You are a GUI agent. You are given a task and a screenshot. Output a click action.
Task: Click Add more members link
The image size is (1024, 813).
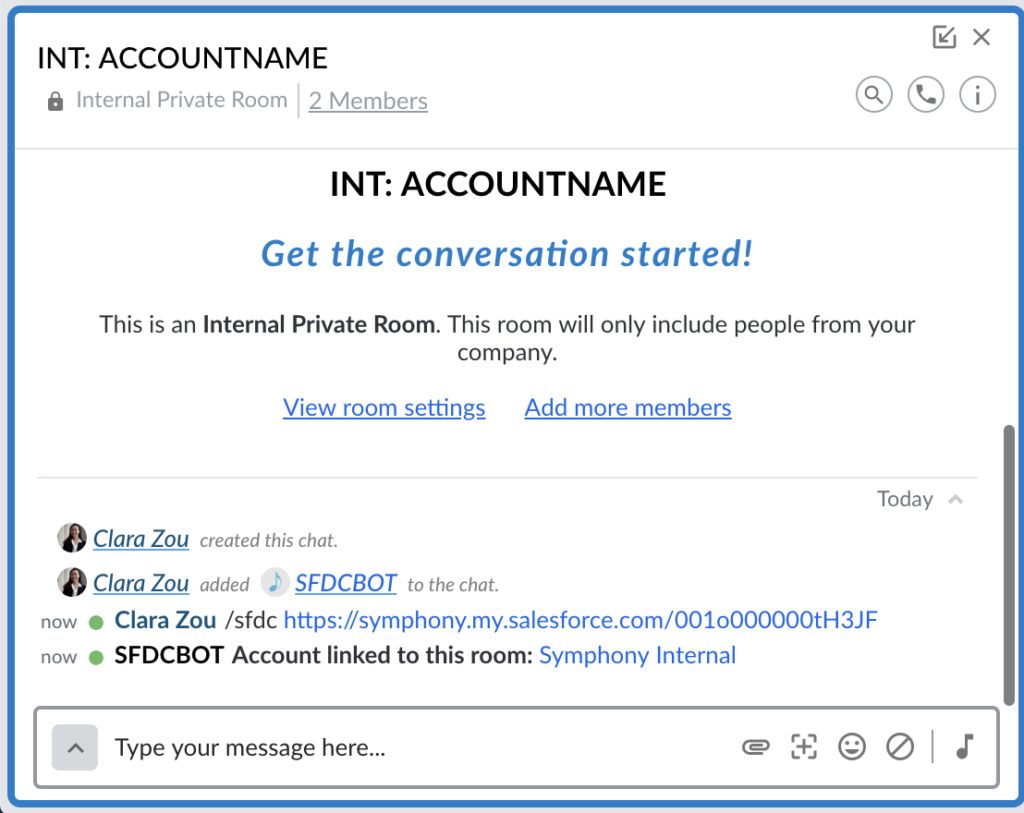coord(628,407)
